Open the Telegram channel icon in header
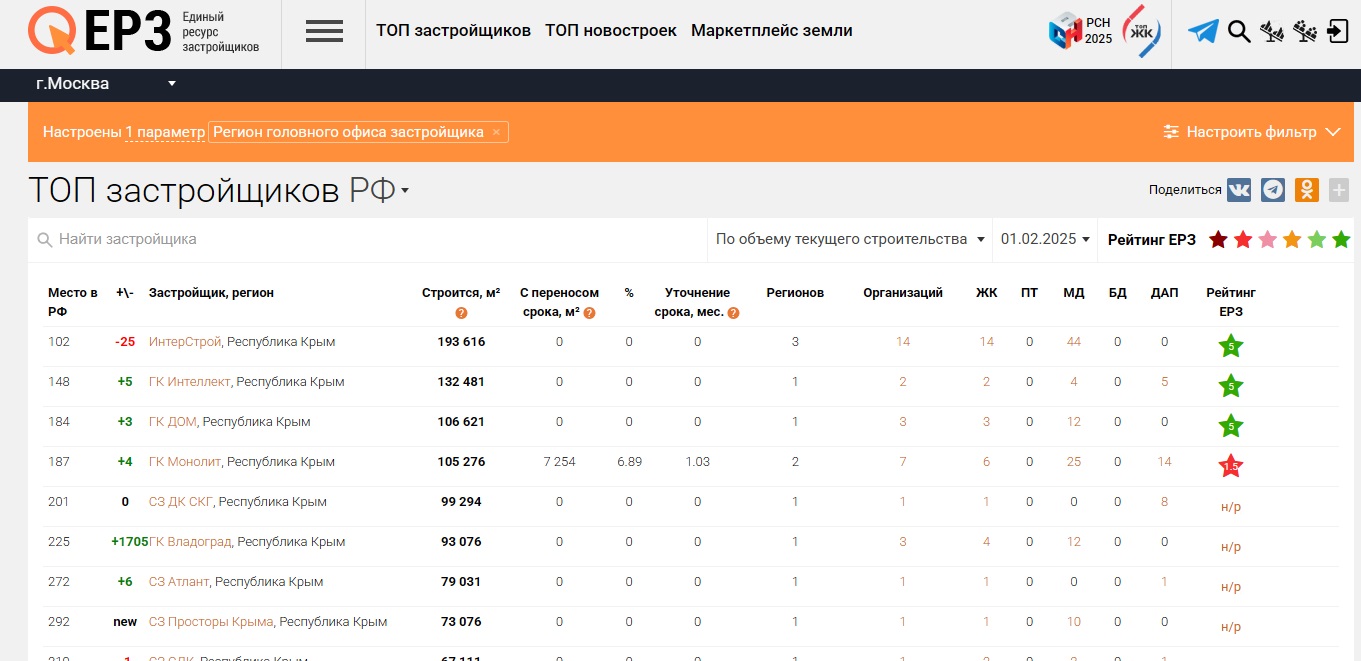The image size is (1361, 661). pyautogui.click(x=1203, y=31)
